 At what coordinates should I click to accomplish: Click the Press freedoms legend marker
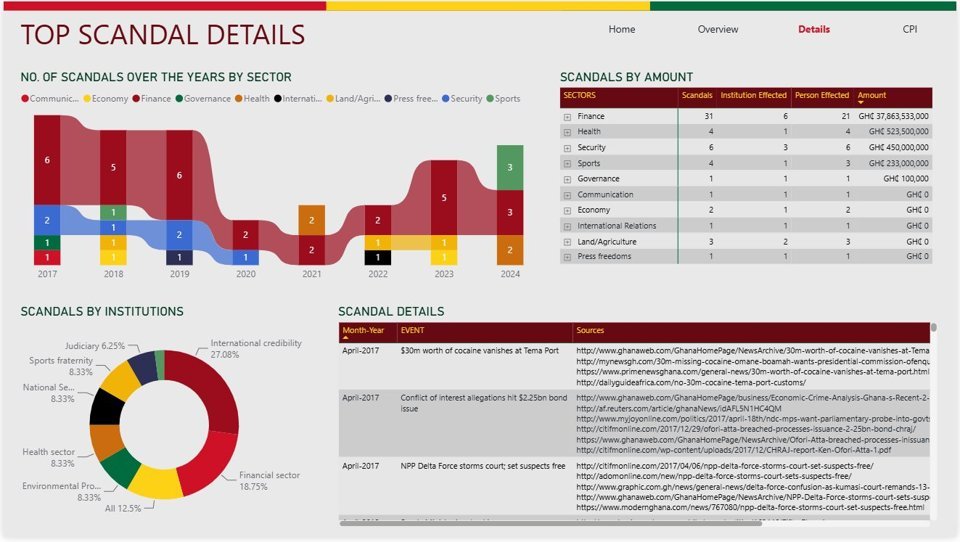coord(388,99)
